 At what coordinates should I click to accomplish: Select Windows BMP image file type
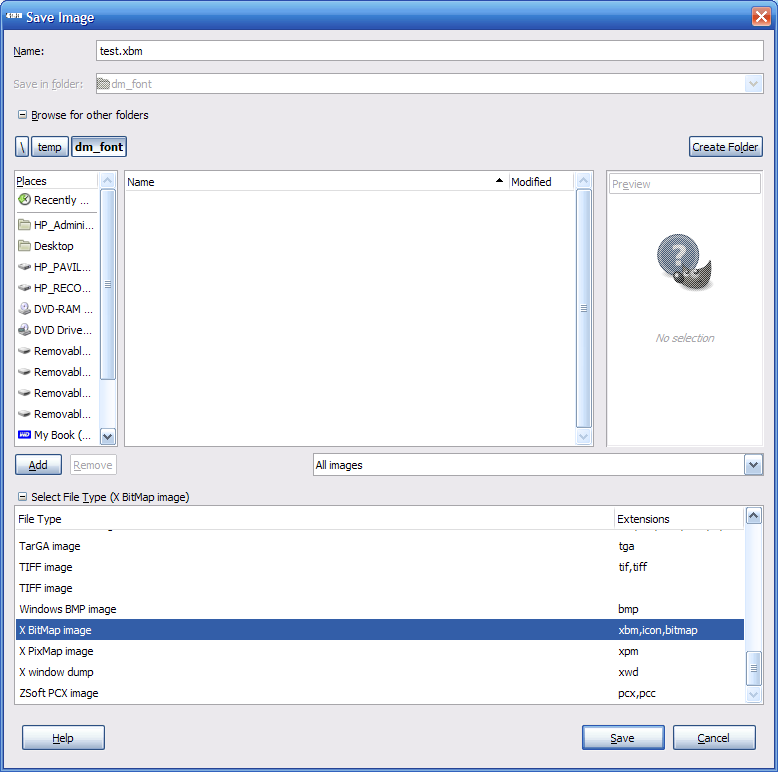[x=380, y=609]
